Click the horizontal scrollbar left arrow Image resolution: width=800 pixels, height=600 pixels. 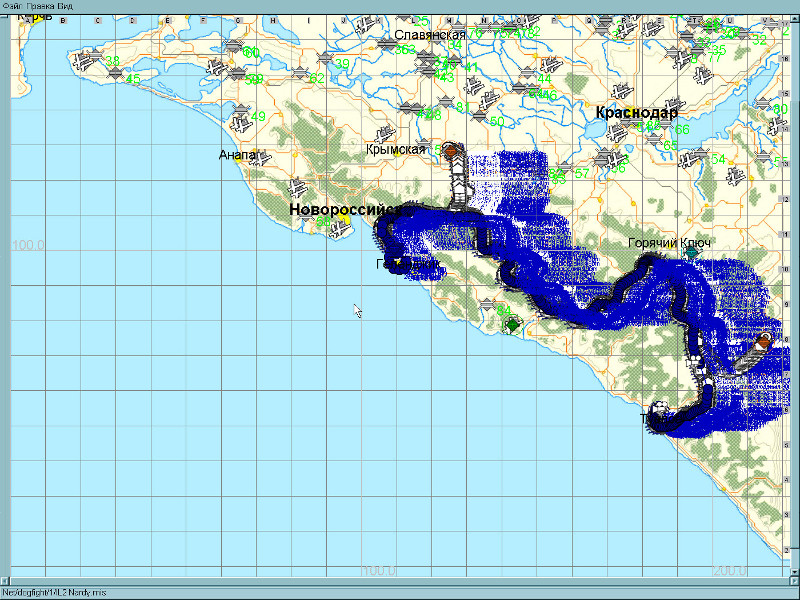pyautogui.click(x=6, y=581)
